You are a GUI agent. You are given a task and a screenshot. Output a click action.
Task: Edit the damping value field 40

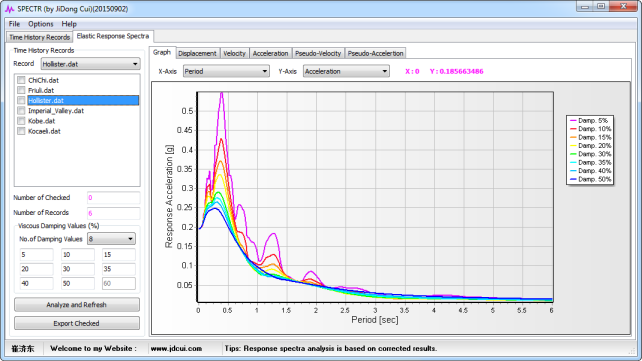[36, 283]
